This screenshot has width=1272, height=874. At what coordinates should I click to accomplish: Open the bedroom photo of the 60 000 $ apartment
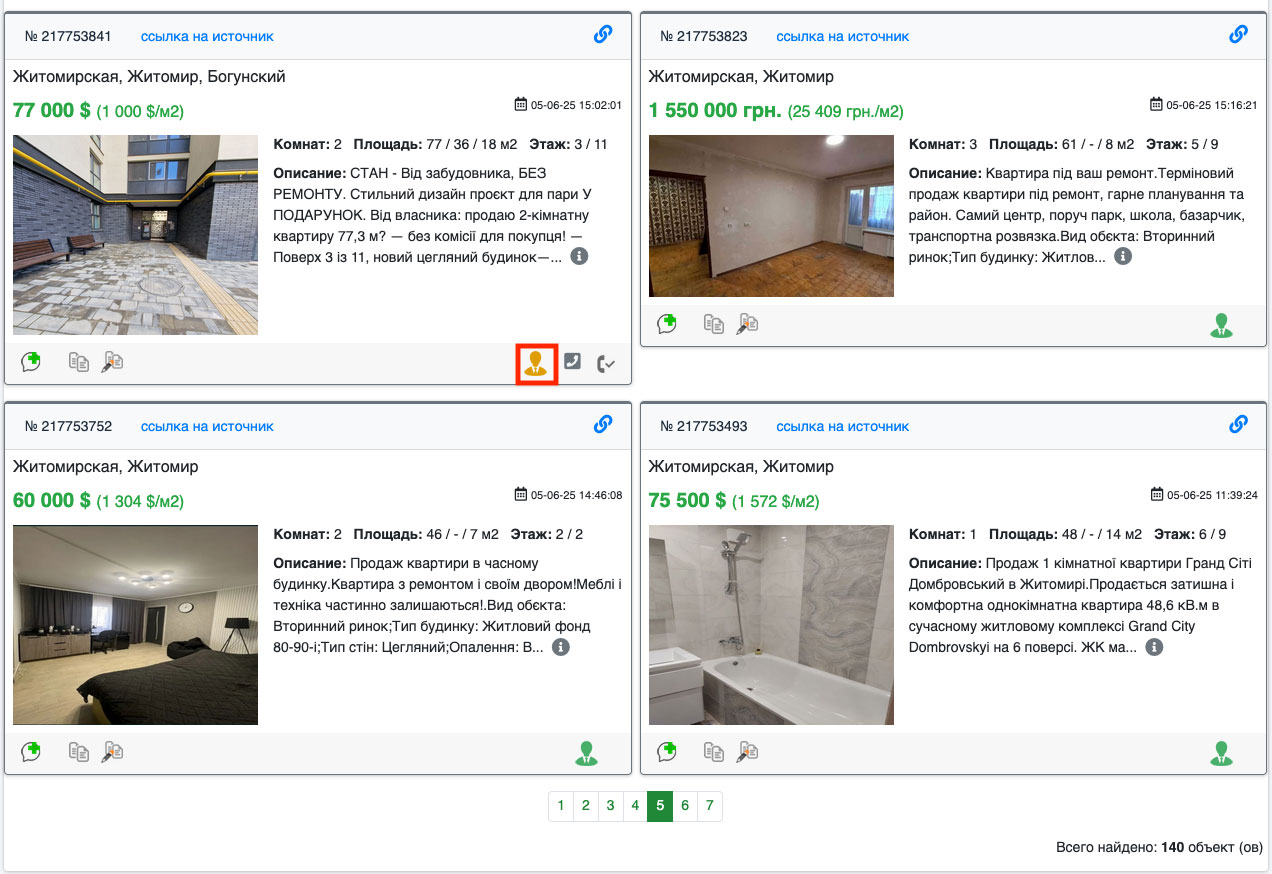[x=135, y=625]
